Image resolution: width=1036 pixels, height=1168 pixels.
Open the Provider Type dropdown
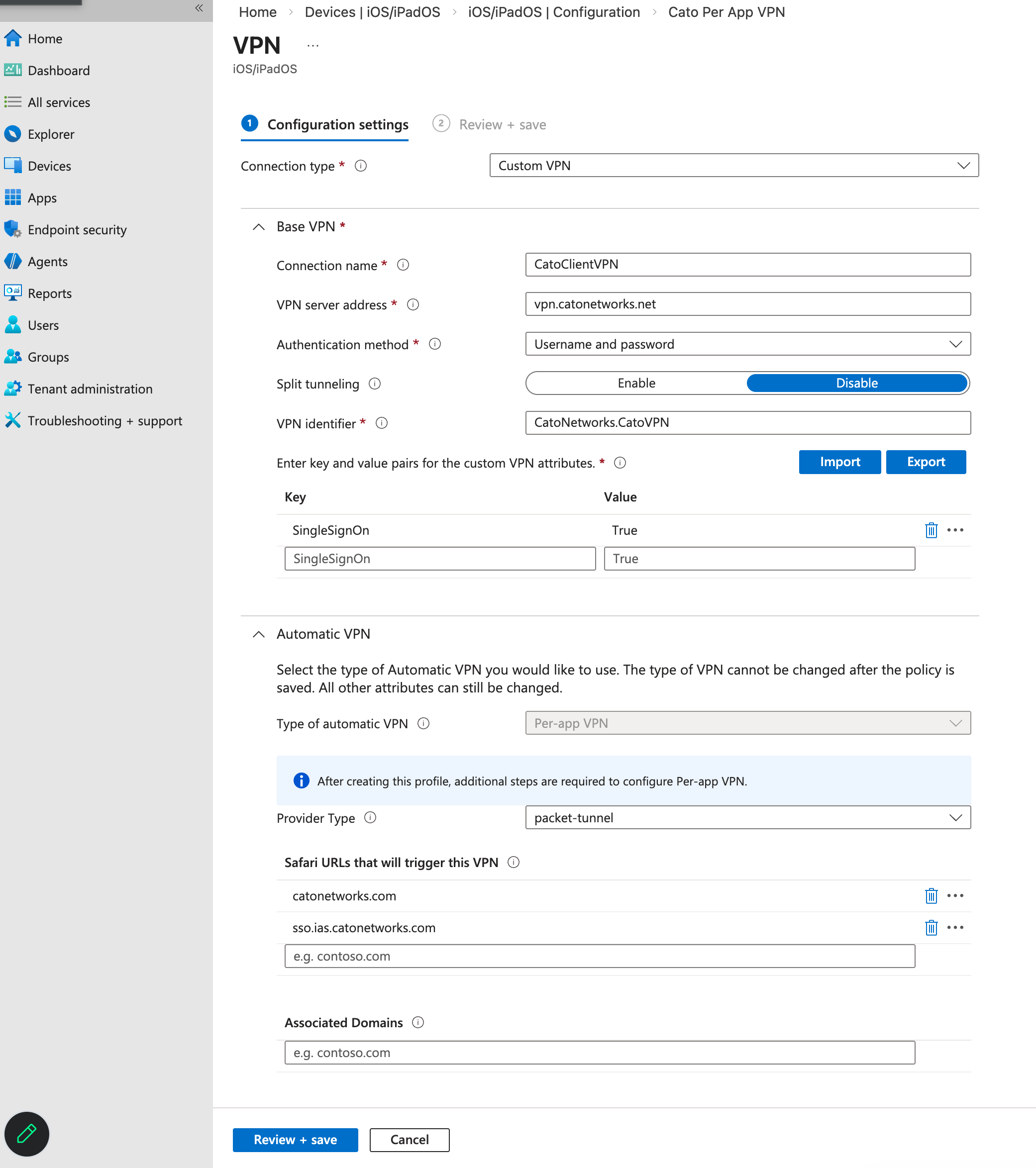748,818
